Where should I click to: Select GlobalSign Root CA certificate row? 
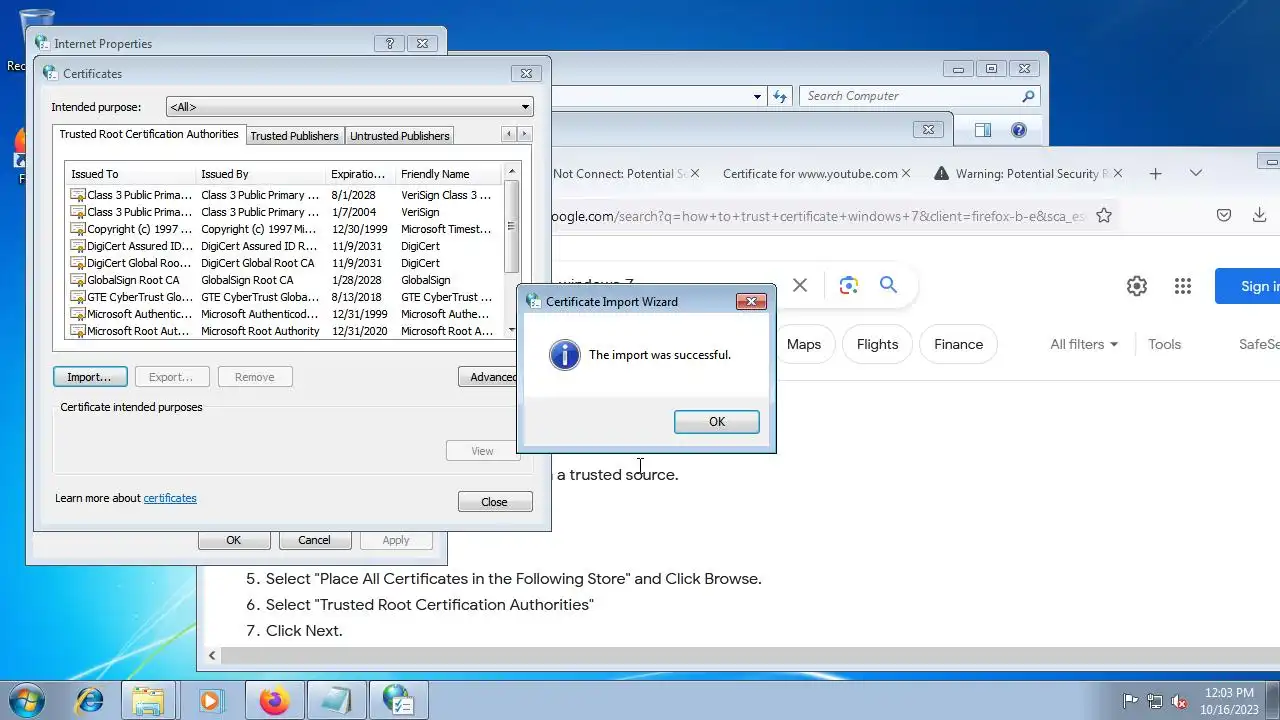(x=284, y=280)
